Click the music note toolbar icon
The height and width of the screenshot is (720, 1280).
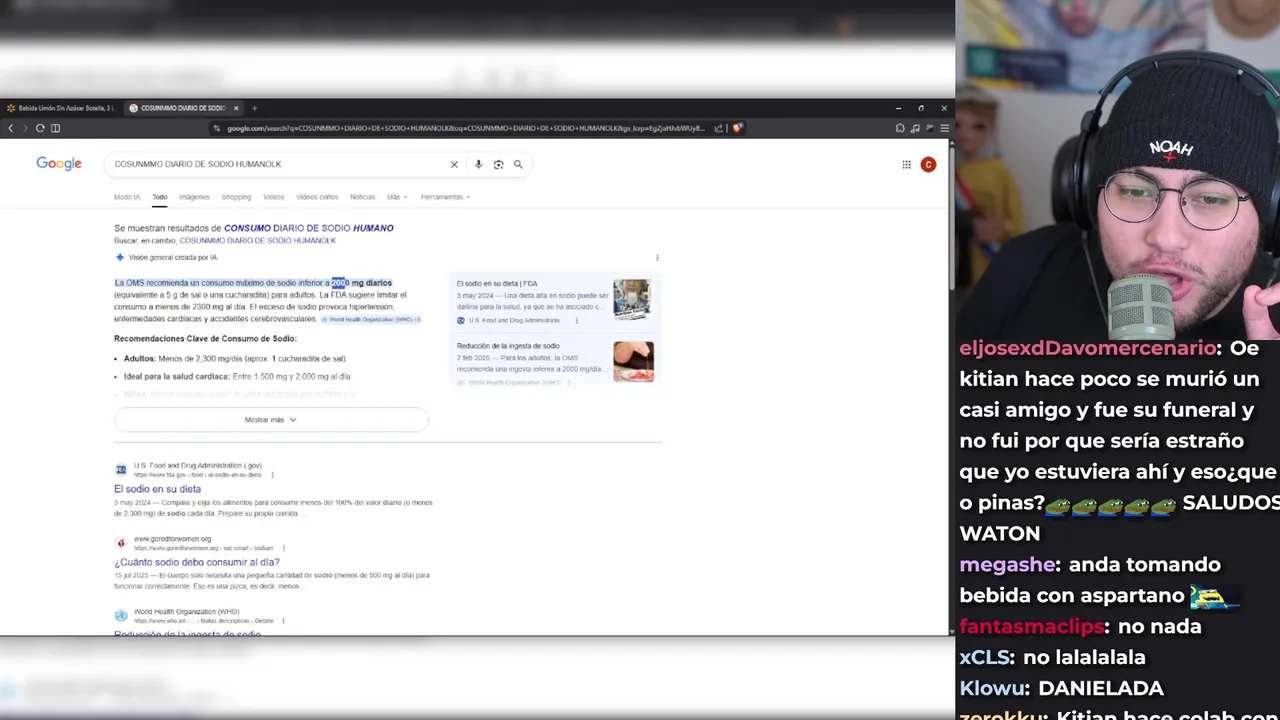[x=915, y=128]
